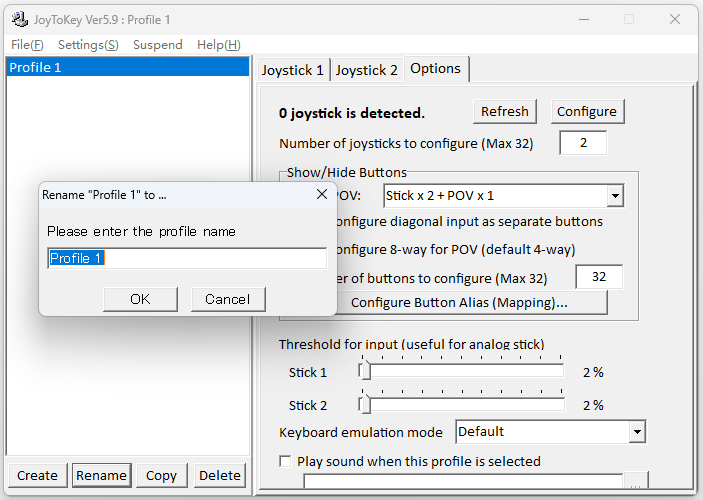Close the Rename profile dialog with X
Screen dimensions: 703x500
(322, 194)
